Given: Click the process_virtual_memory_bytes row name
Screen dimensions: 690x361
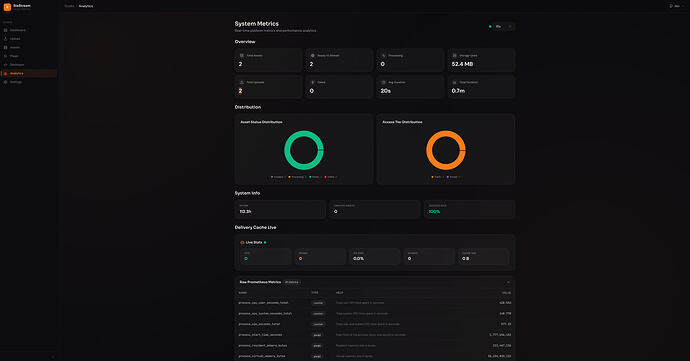Looking at the screenshot, I should point(262,356).
